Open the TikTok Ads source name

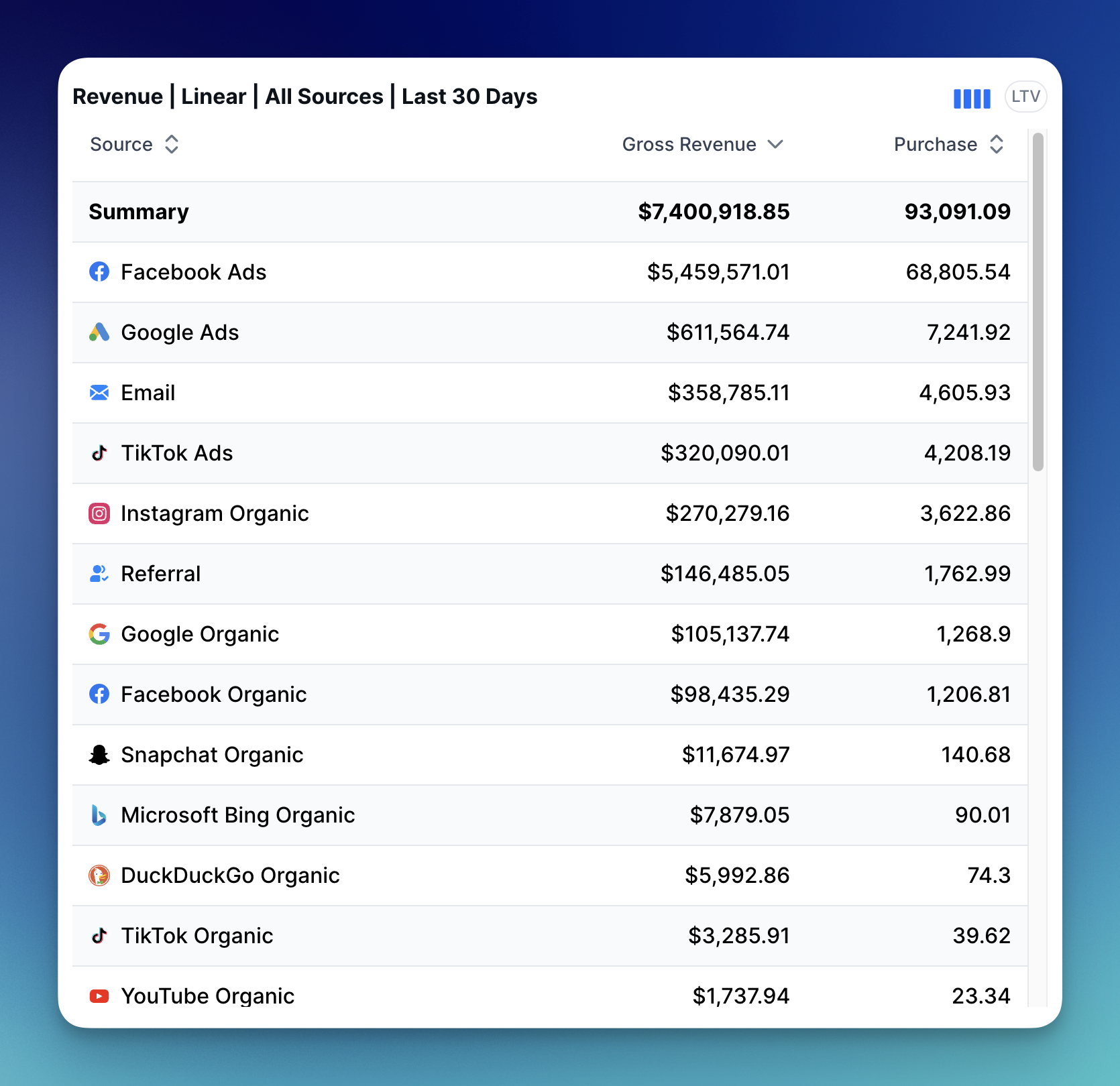click(x=177, y=453)
